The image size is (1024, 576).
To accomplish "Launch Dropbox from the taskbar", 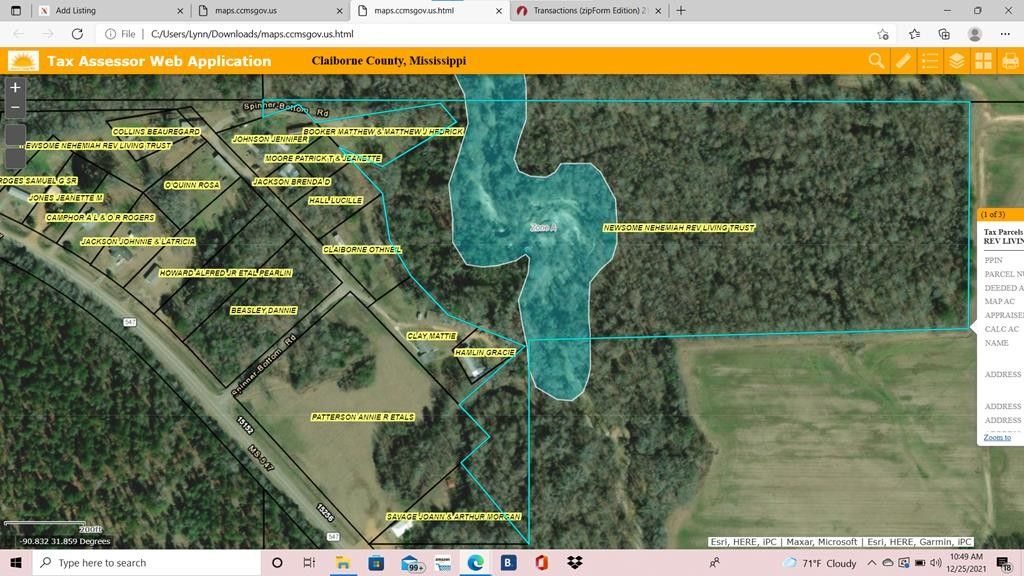I will [x=573, y=562].
